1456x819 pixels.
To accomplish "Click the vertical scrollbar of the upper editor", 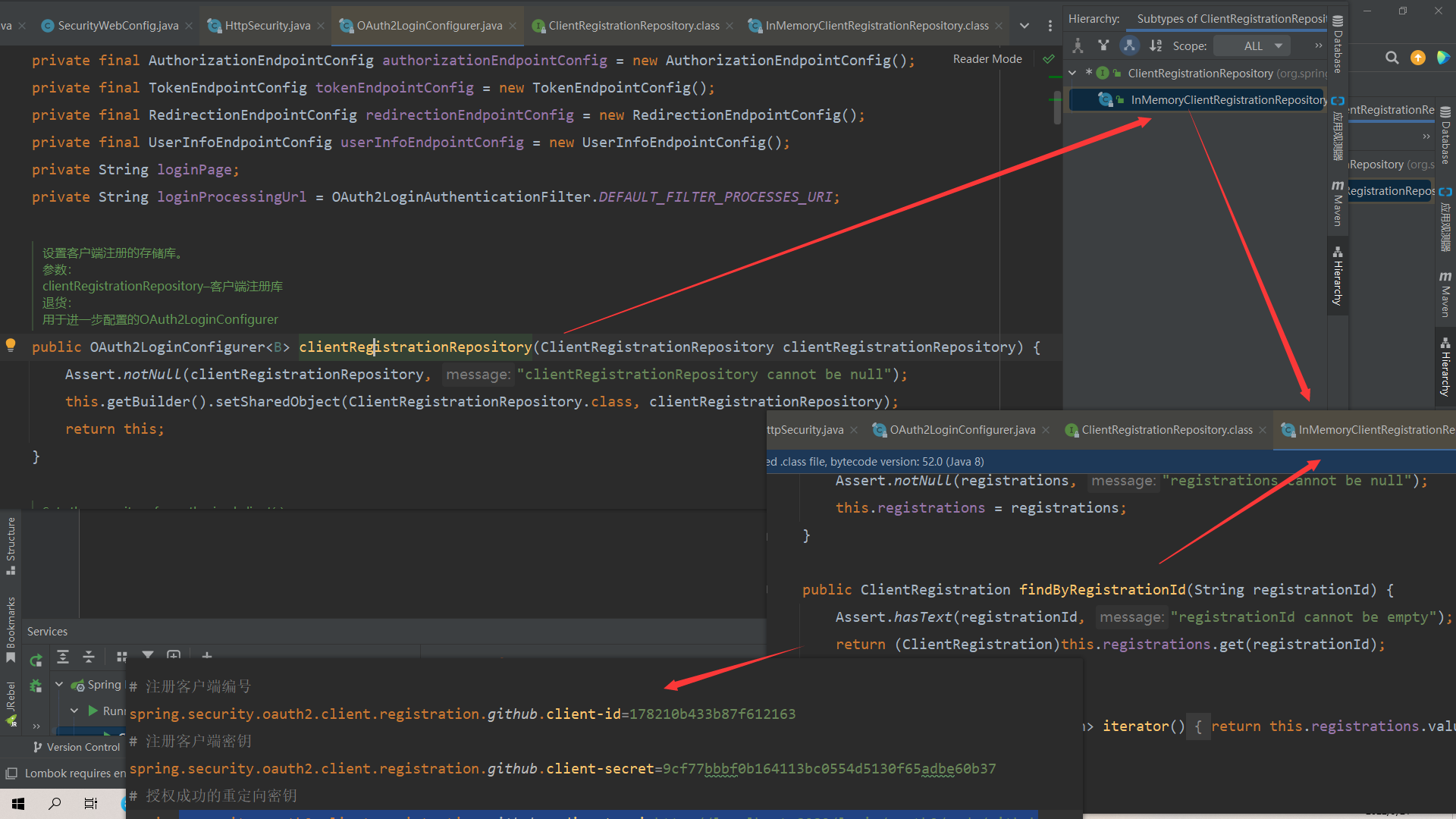I will click(x=1057, y=108).
